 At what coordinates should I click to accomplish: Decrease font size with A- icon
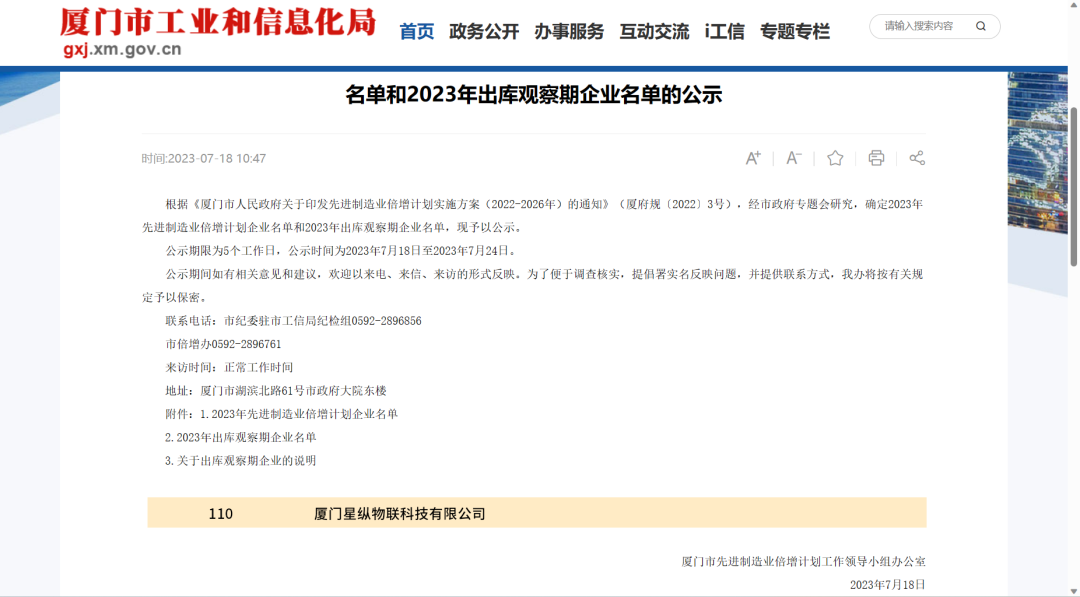point(793,158)
